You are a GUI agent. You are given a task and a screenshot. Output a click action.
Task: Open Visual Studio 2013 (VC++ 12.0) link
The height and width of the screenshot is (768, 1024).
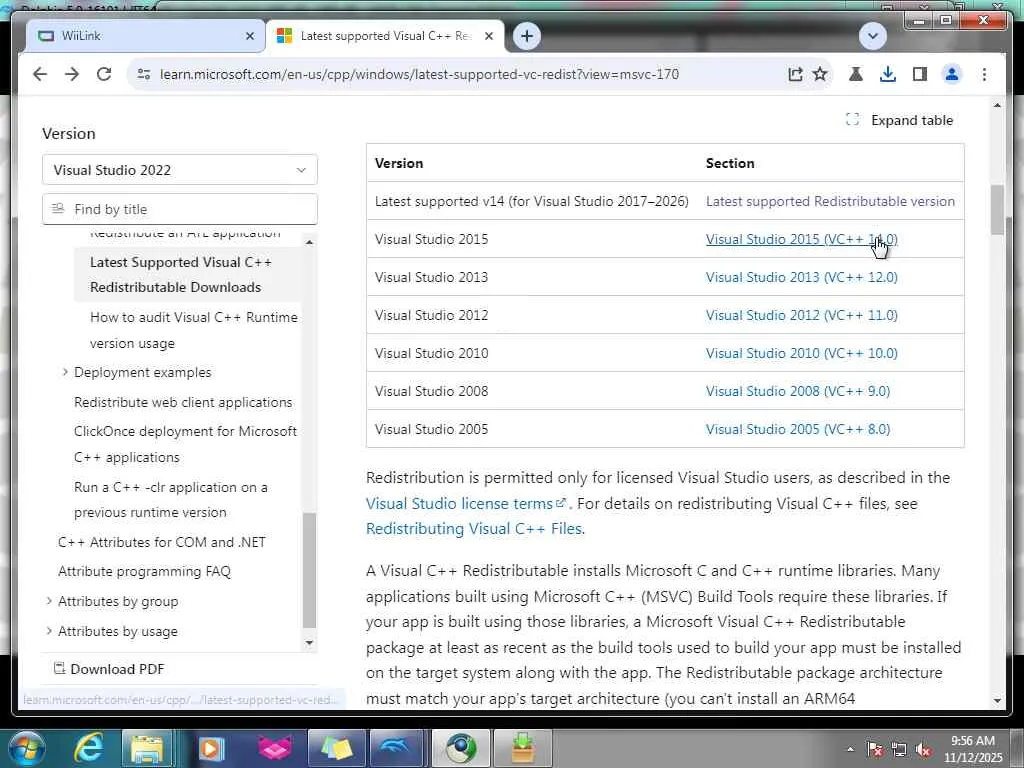pyautogui.click(x=801, y=277)
